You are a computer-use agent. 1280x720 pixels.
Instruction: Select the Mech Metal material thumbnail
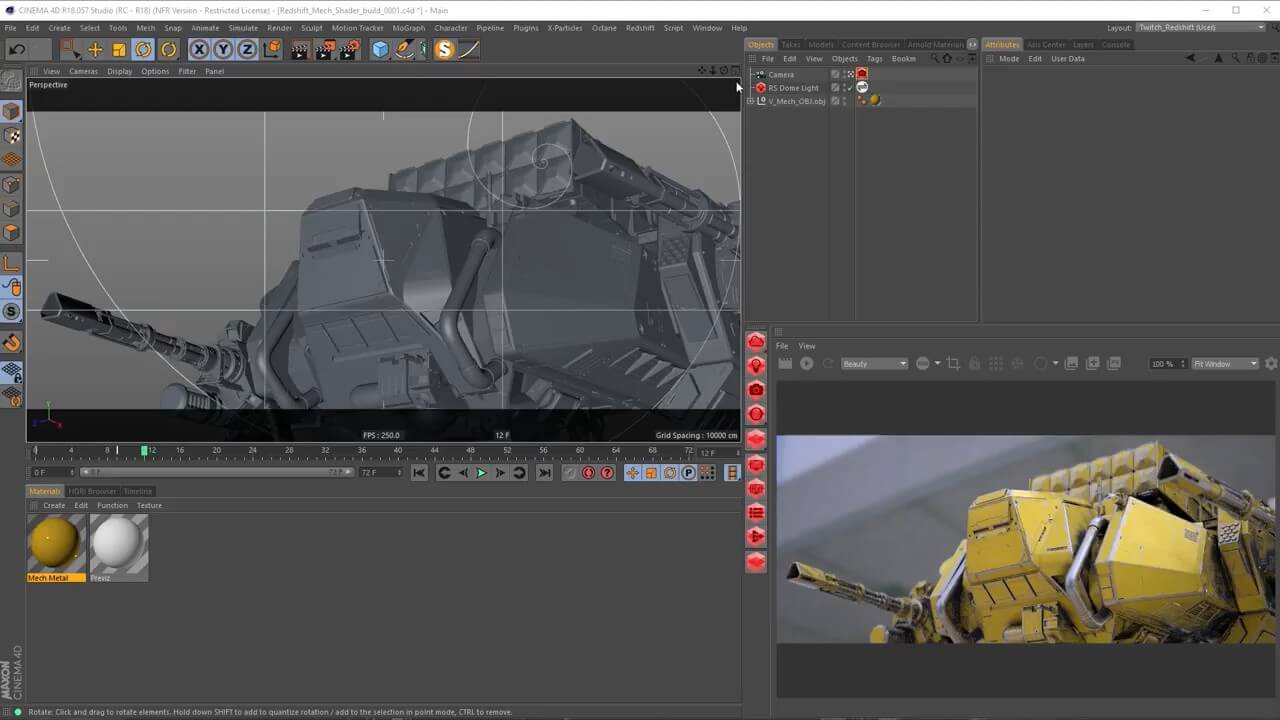(x=55, y=543)
